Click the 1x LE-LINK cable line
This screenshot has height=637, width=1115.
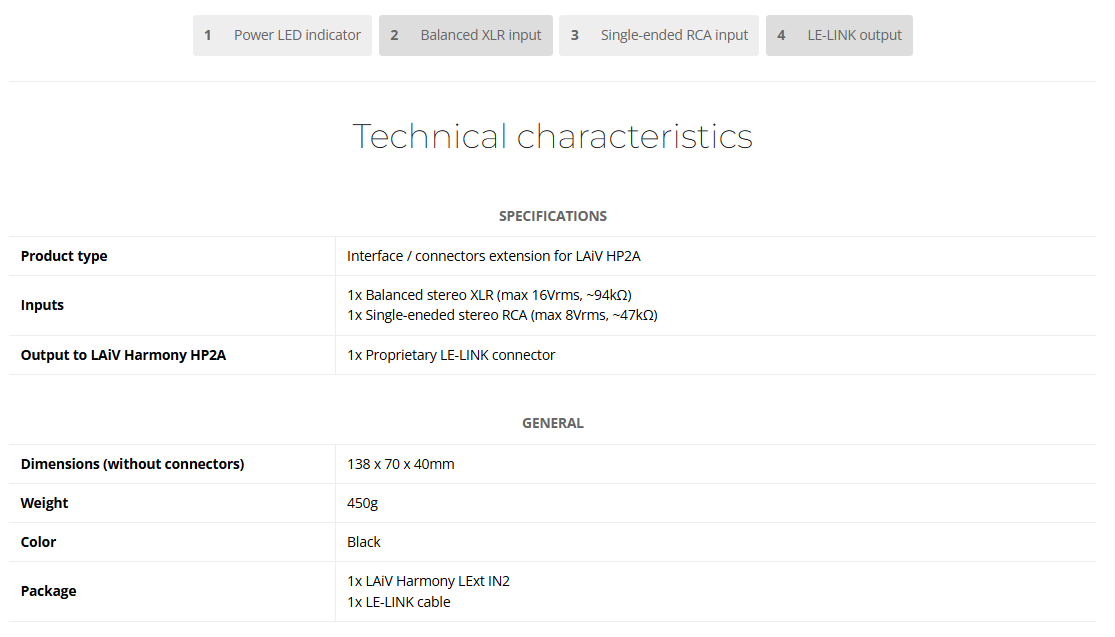398,601
